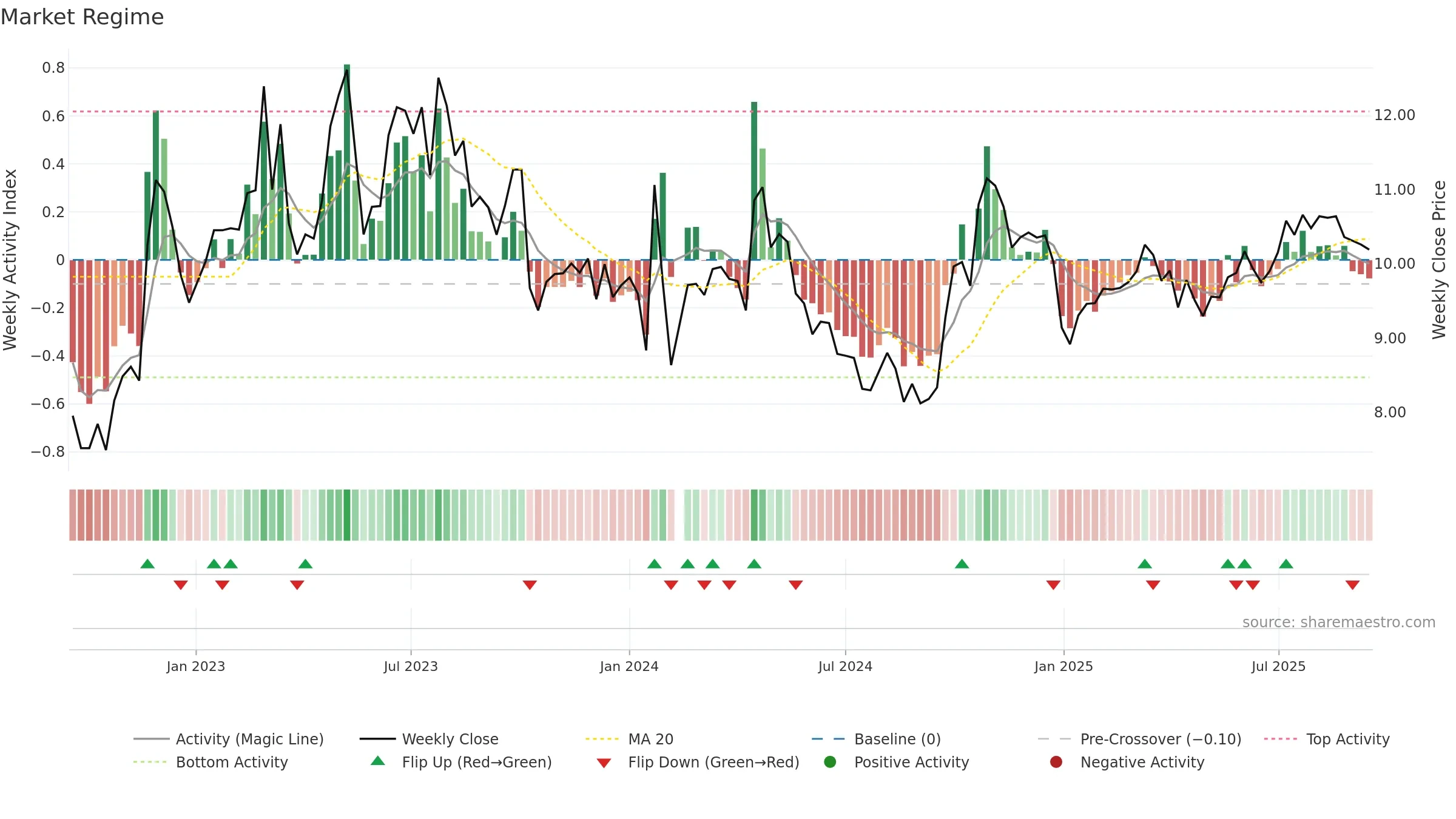Click the last red flip-down marker after Jul 2025

coord(1352,585)
